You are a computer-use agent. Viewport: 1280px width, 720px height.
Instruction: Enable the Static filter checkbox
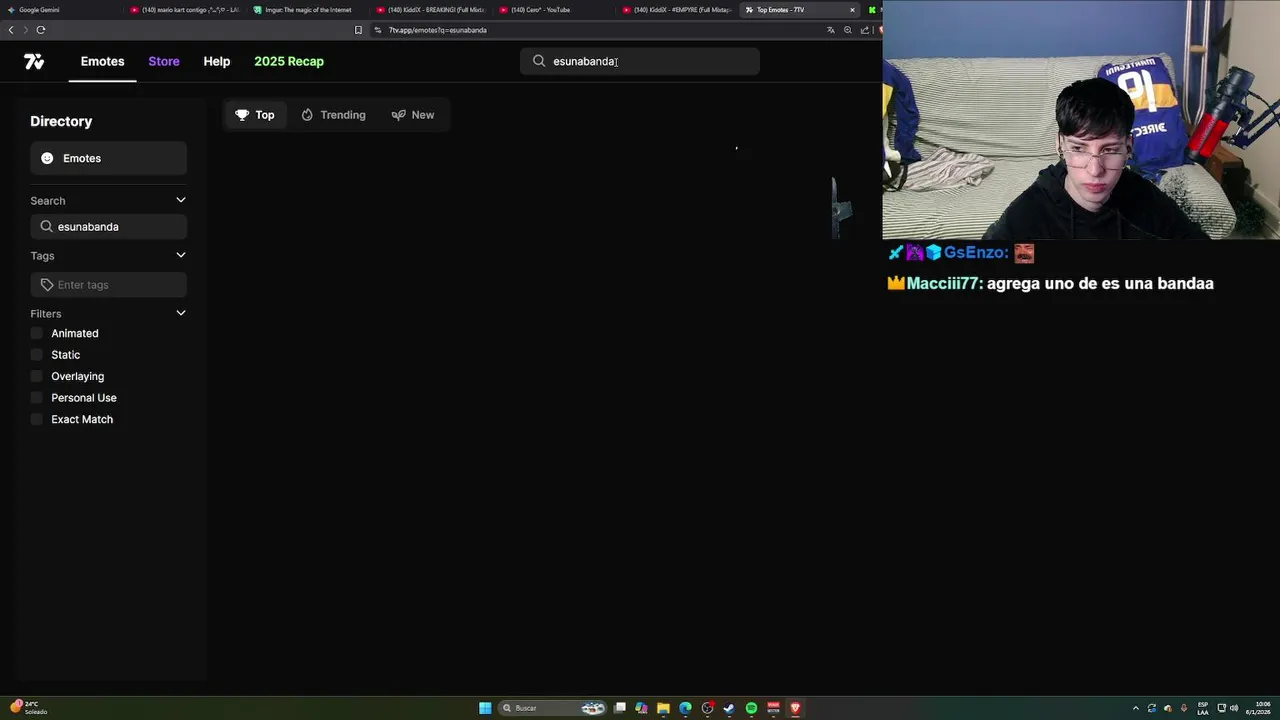coord(37,355)
